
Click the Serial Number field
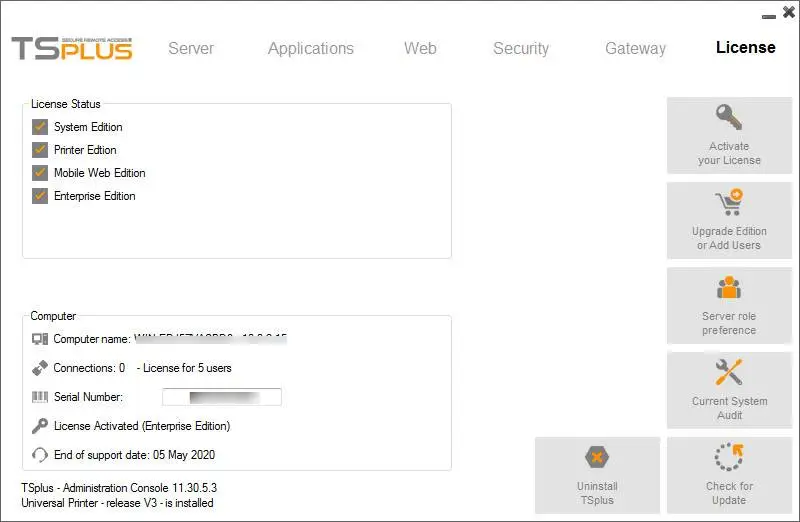click(221, 397)
